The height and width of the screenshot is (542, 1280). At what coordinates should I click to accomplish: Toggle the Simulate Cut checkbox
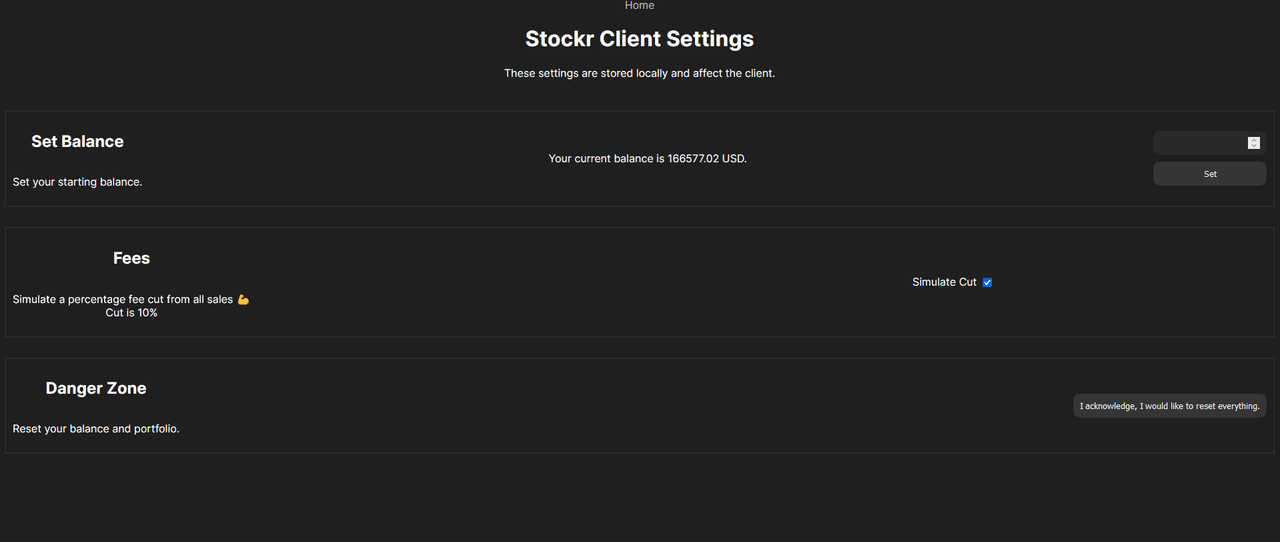tap(987, 283)
